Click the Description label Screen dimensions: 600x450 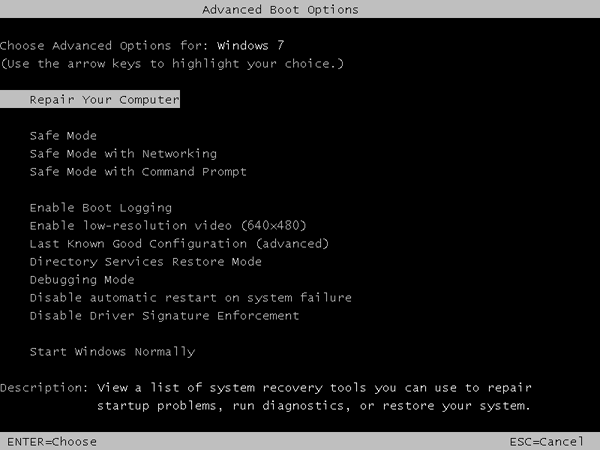[x=44, y=388]
